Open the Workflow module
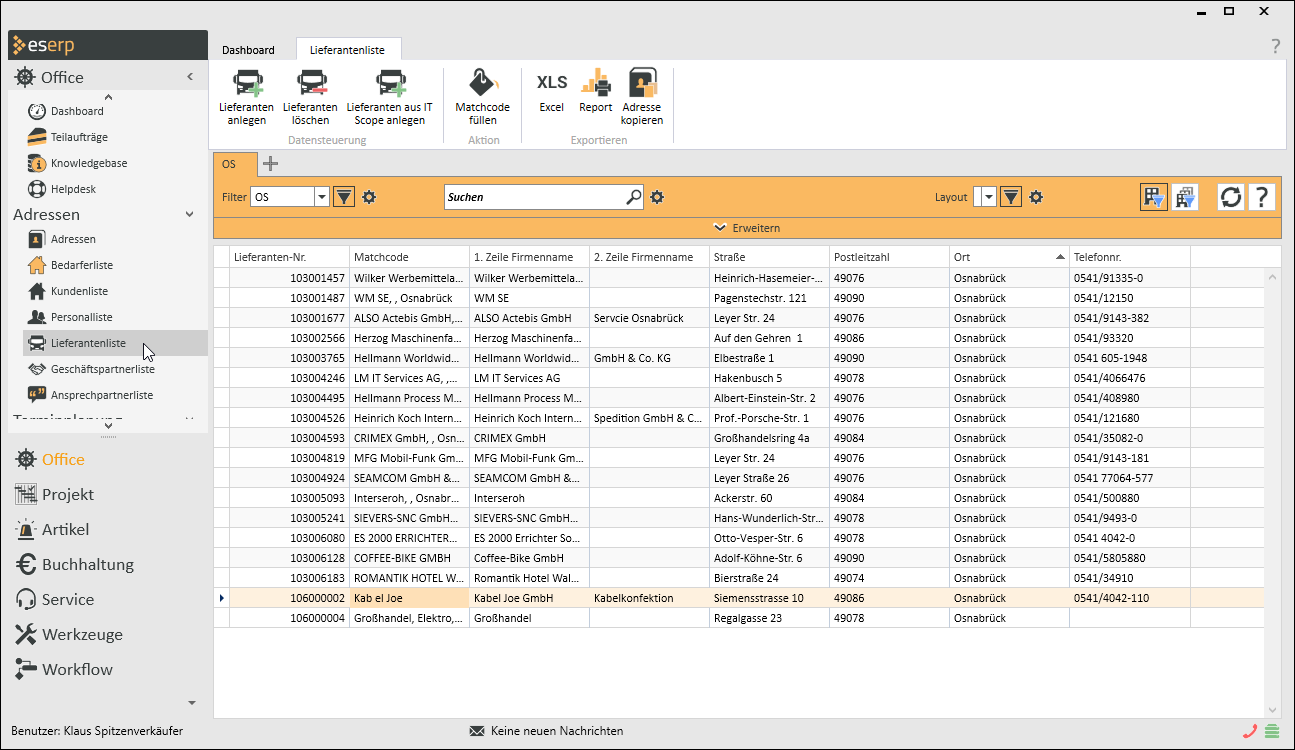Image resolution: width=1295 pixels, height=750 pixels. (77, 669)
